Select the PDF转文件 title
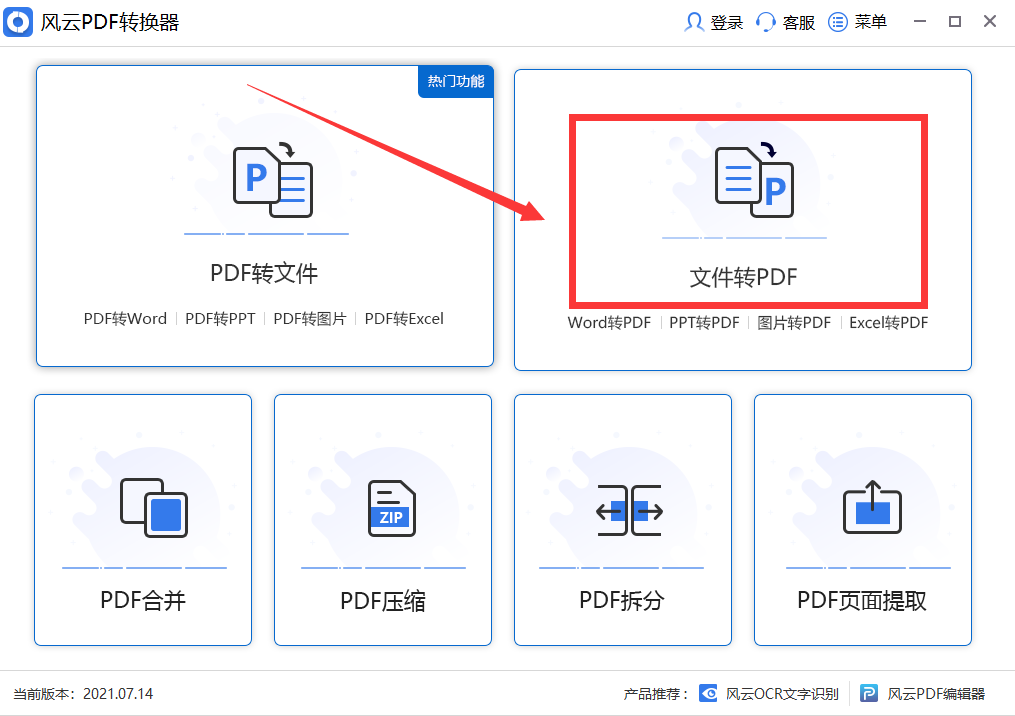 tap(264, 273)
